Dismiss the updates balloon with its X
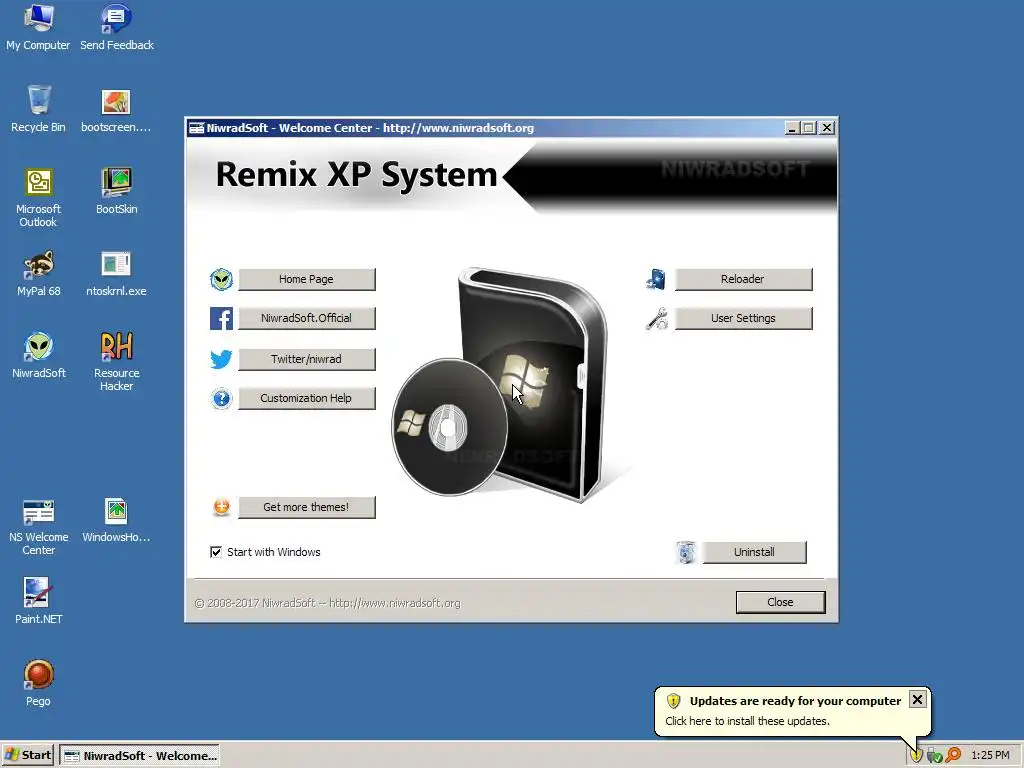Viewport: 1024px width, 768px height. tap(918, 699)
